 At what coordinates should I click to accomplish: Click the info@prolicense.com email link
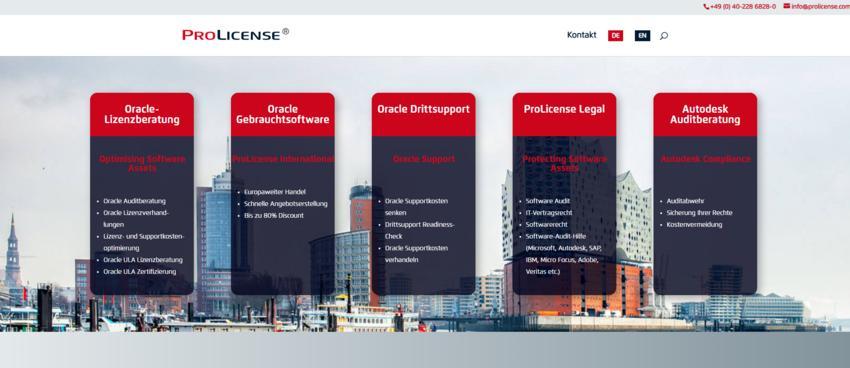pos(820,7)
